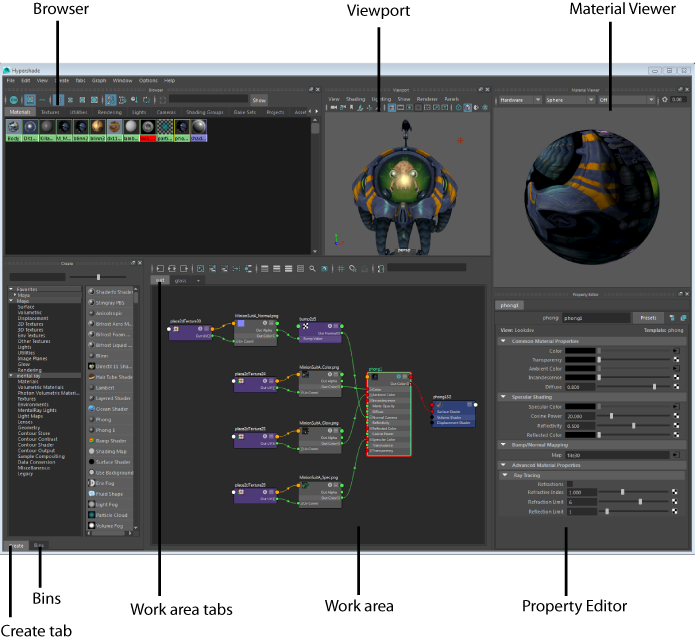Select Surface Shader in the Create list

(x=113, y=462)
